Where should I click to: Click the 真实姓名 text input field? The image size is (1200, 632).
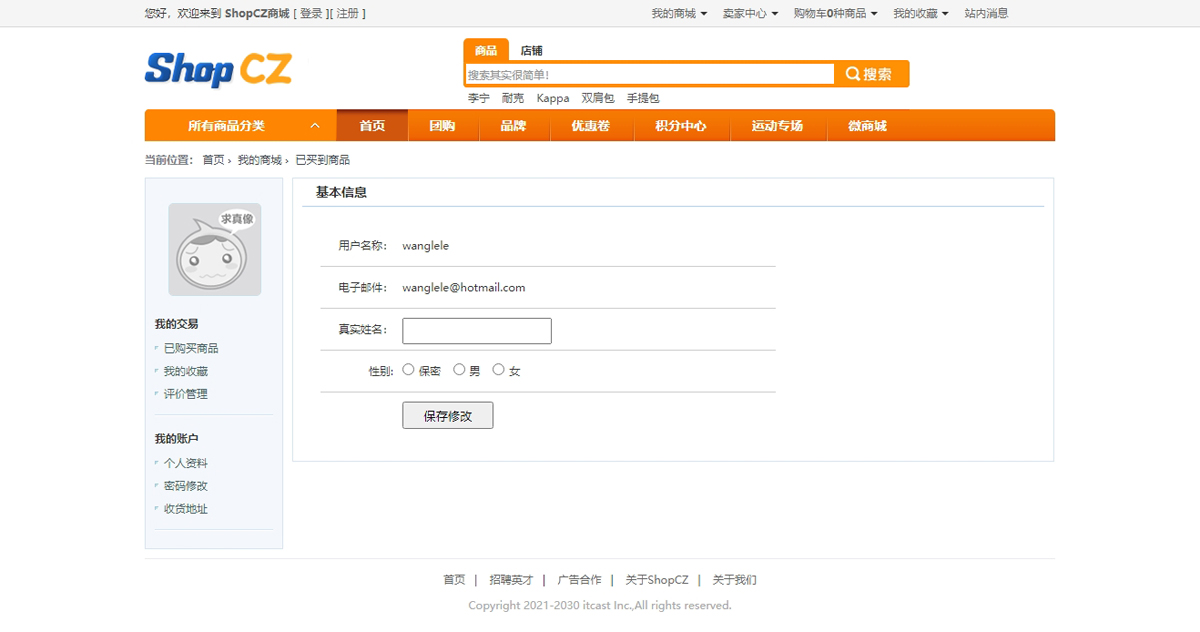[x=477, y=331]
